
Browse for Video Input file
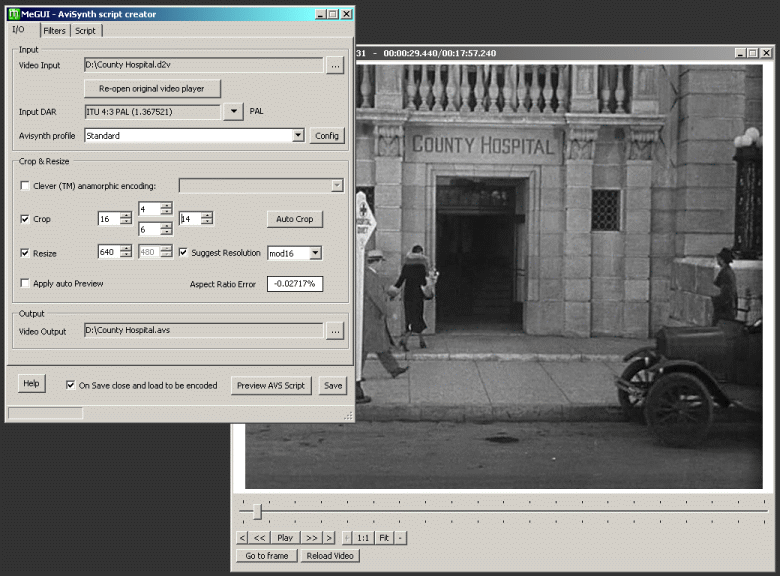335,65
